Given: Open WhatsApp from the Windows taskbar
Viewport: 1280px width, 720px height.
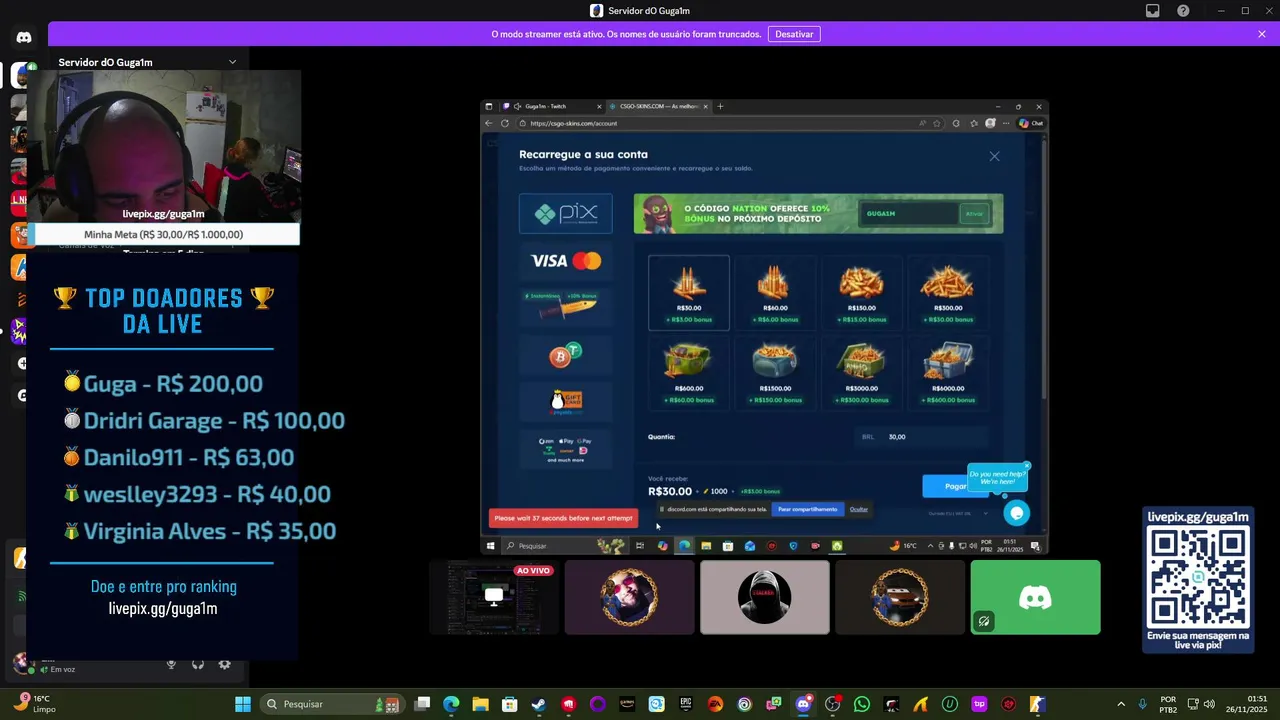Looking at the screenshot, I should [x=862, y=704].
